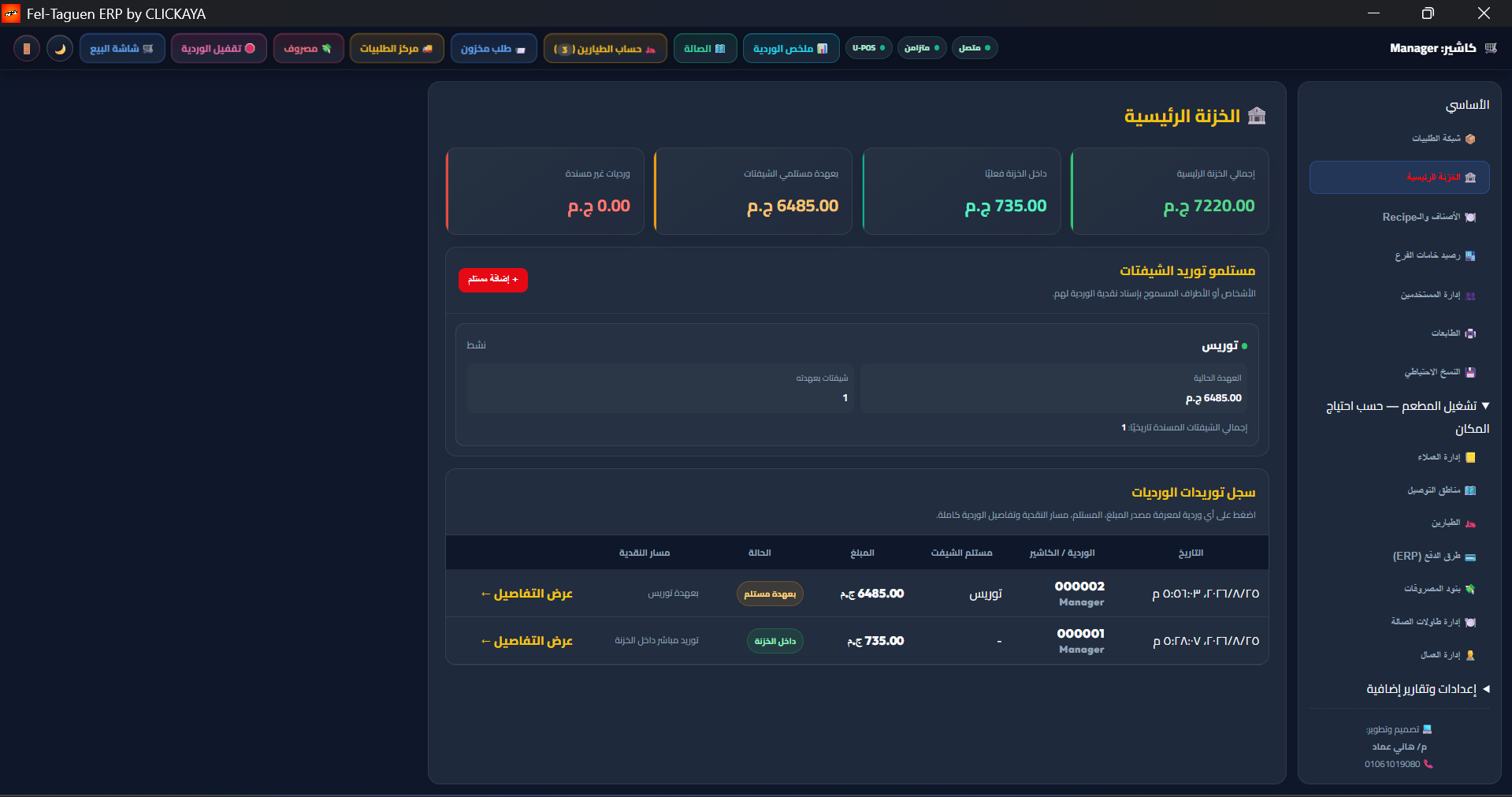Image resolution: width=1512 pixels, height=797 pixels.
Task: Open إدارة العملاء notebook icon
Action: 1470,457
